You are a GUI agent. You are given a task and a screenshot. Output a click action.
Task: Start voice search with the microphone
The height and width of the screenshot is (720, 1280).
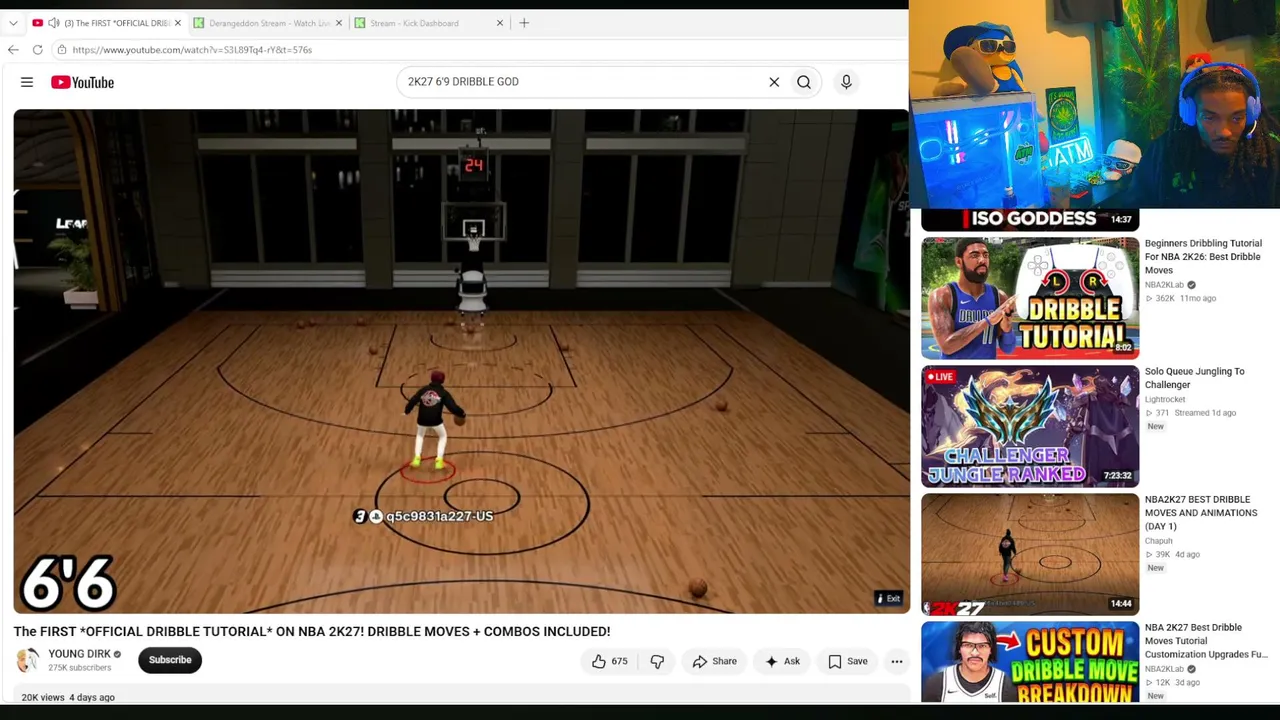[846, 82]
